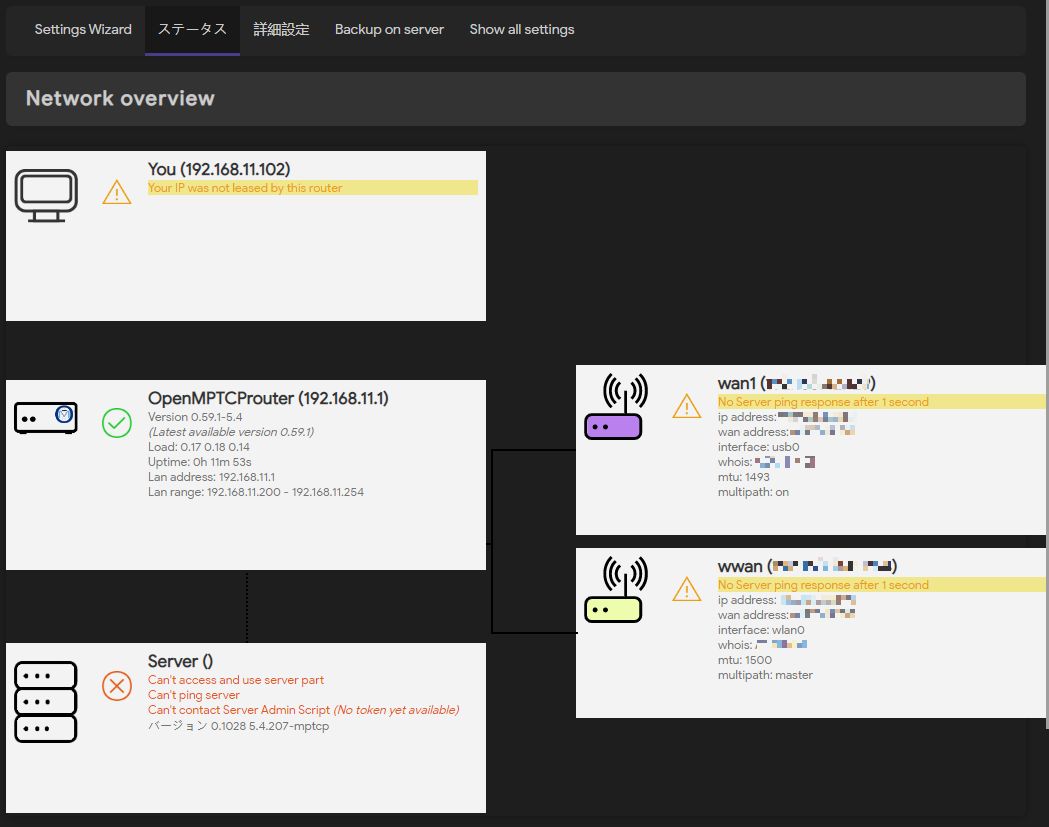Click the green checkmark status icon
The height and width of the screenshot is (827, 1049).
pos(116,424)
